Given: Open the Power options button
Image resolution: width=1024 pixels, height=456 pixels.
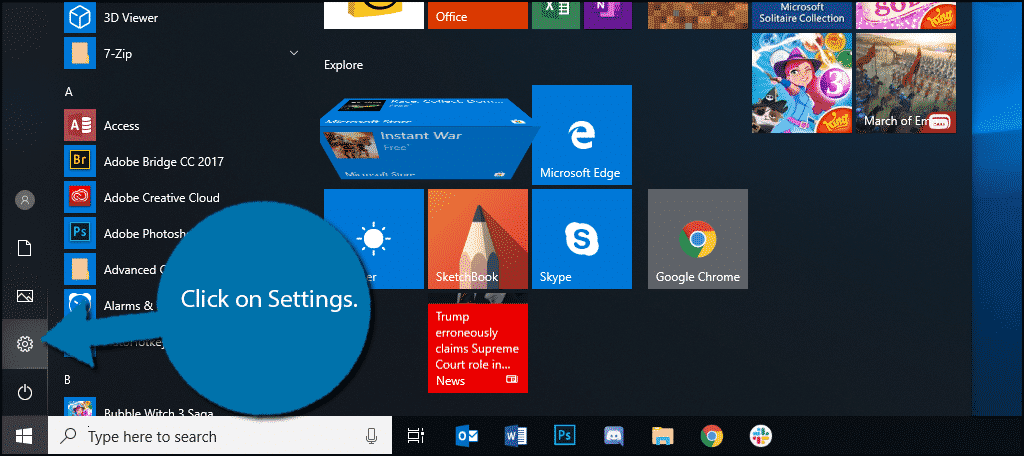Looking at the screenshot, I should tap(24, 392).
